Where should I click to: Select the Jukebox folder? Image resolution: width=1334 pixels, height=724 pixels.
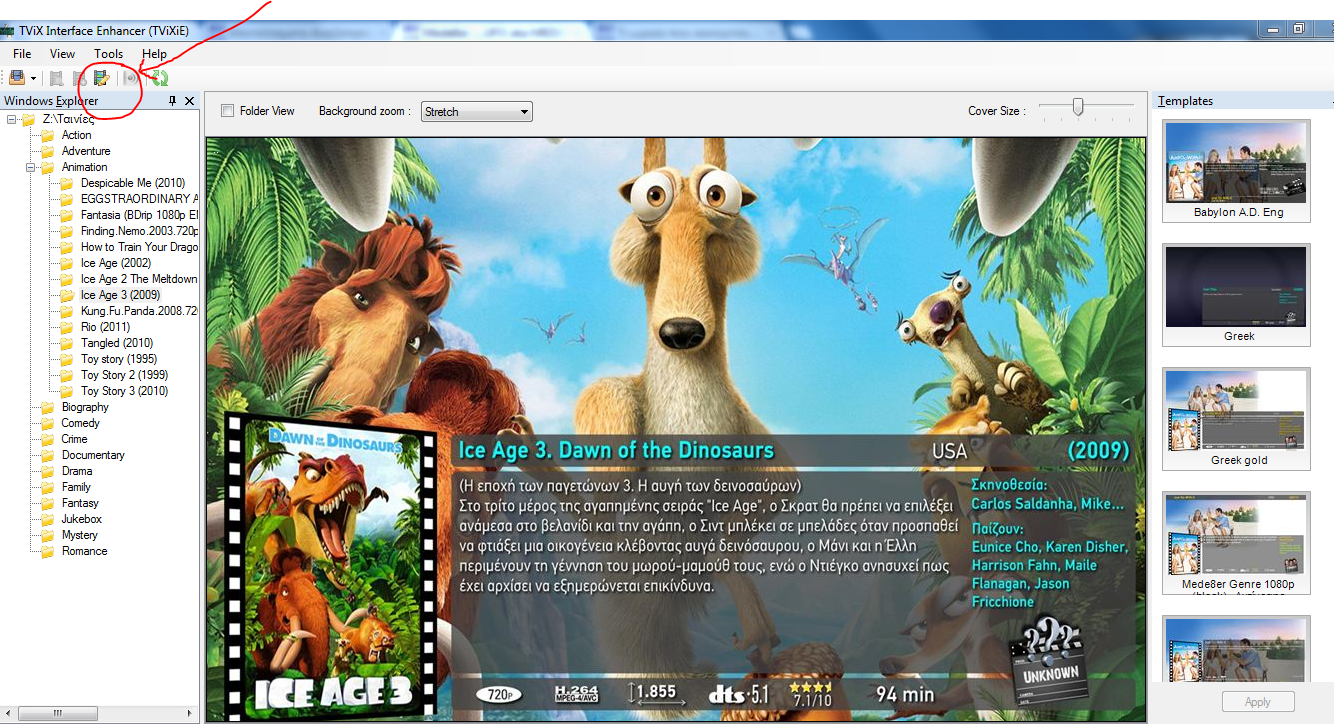pyautogui.click(x=81, y=519)
